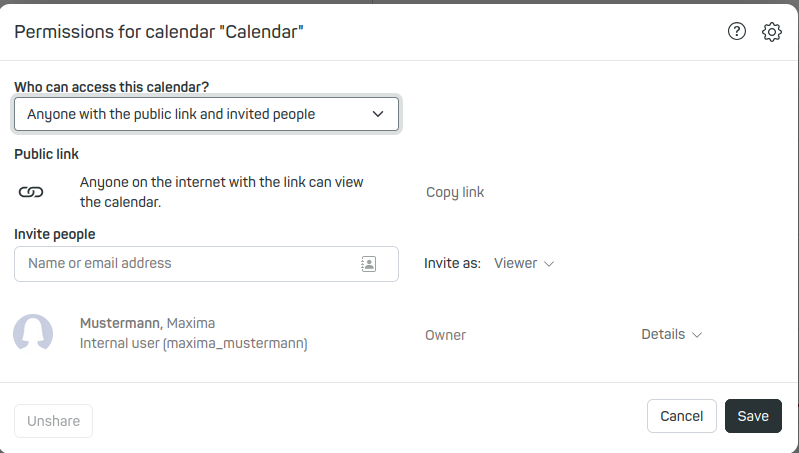799x453 pixels.
Task: Open 'Anyone with the public link' combo box
Action: [206, 114]
